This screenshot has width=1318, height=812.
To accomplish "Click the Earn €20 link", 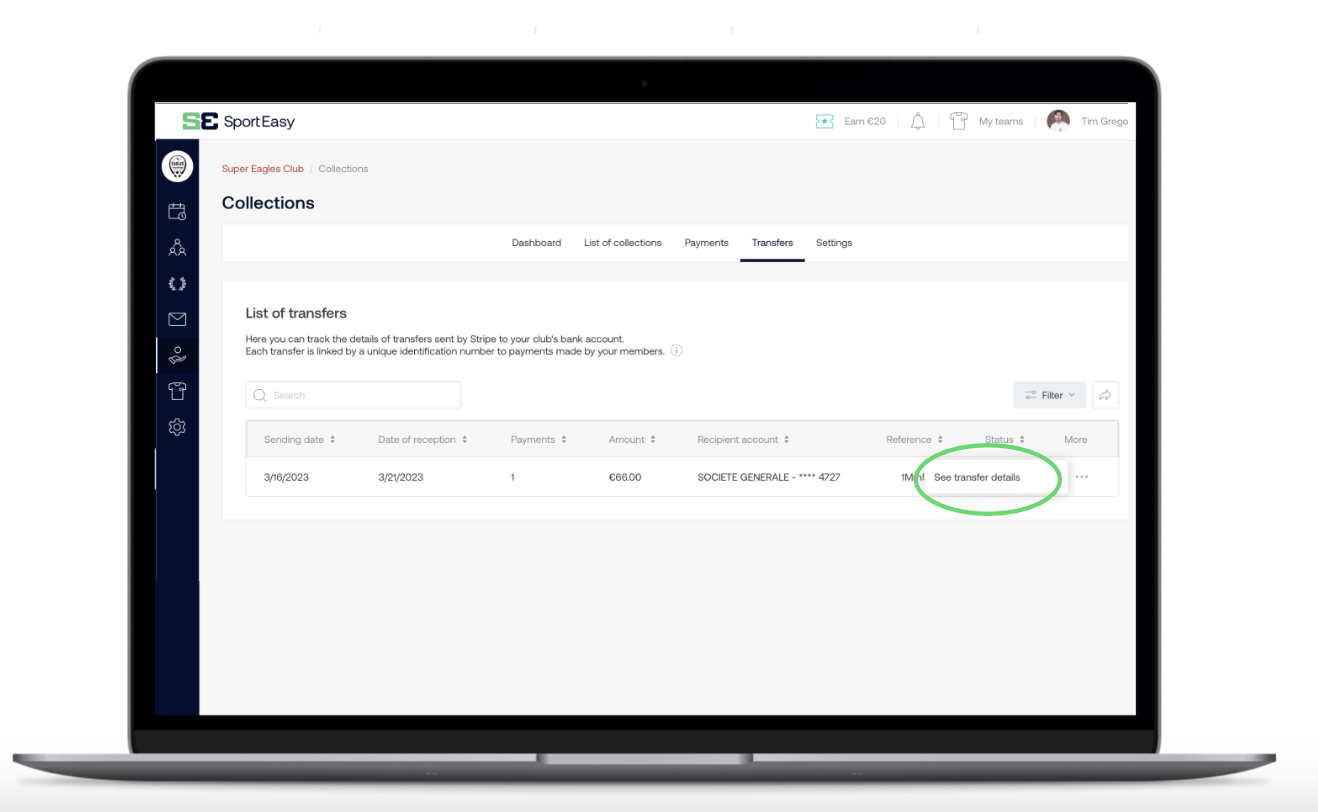I will (x=851, y=121).
